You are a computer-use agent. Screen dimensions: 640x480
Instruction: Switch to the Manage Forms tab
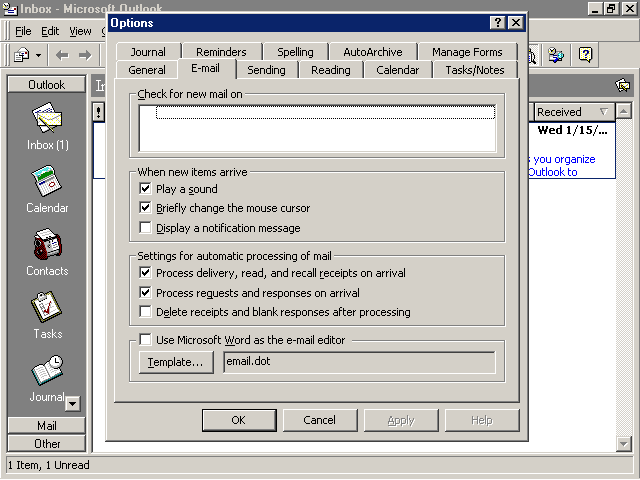tap(467, 52)
